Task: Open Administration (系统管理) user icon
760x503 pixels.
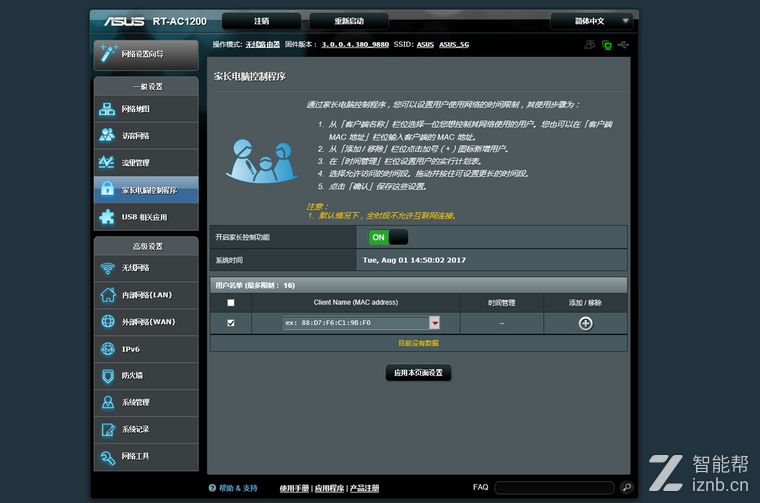Action: [108, 402]
